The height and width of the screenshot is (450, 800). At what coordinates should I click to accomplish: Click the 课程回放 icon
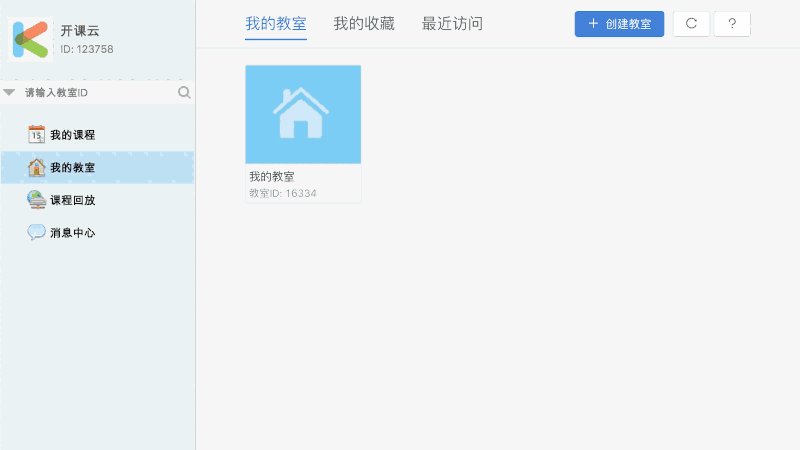36,200
